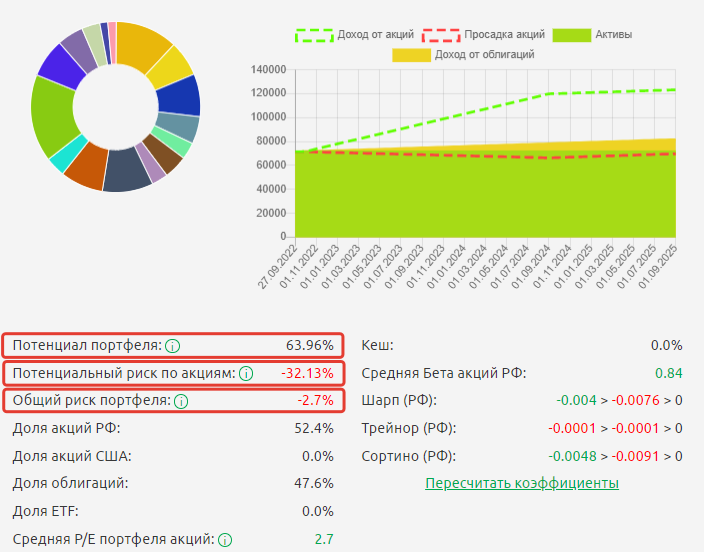Image resolution: width=704 pixels, height=552 pixels.
Task: Click the Шарп (РФ) row label
Action: (398, 401)
